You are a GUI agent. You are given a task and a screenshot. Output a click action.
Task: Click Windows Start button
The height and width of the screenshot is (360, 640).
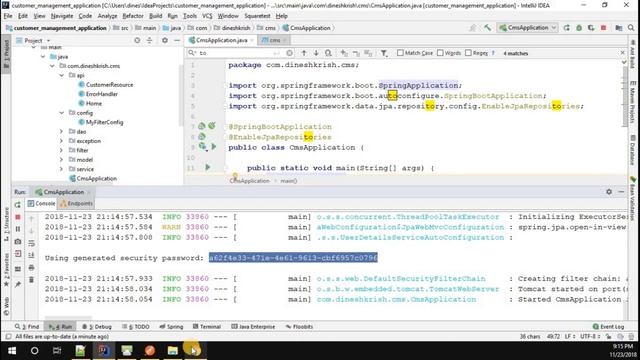click(12, 351)
